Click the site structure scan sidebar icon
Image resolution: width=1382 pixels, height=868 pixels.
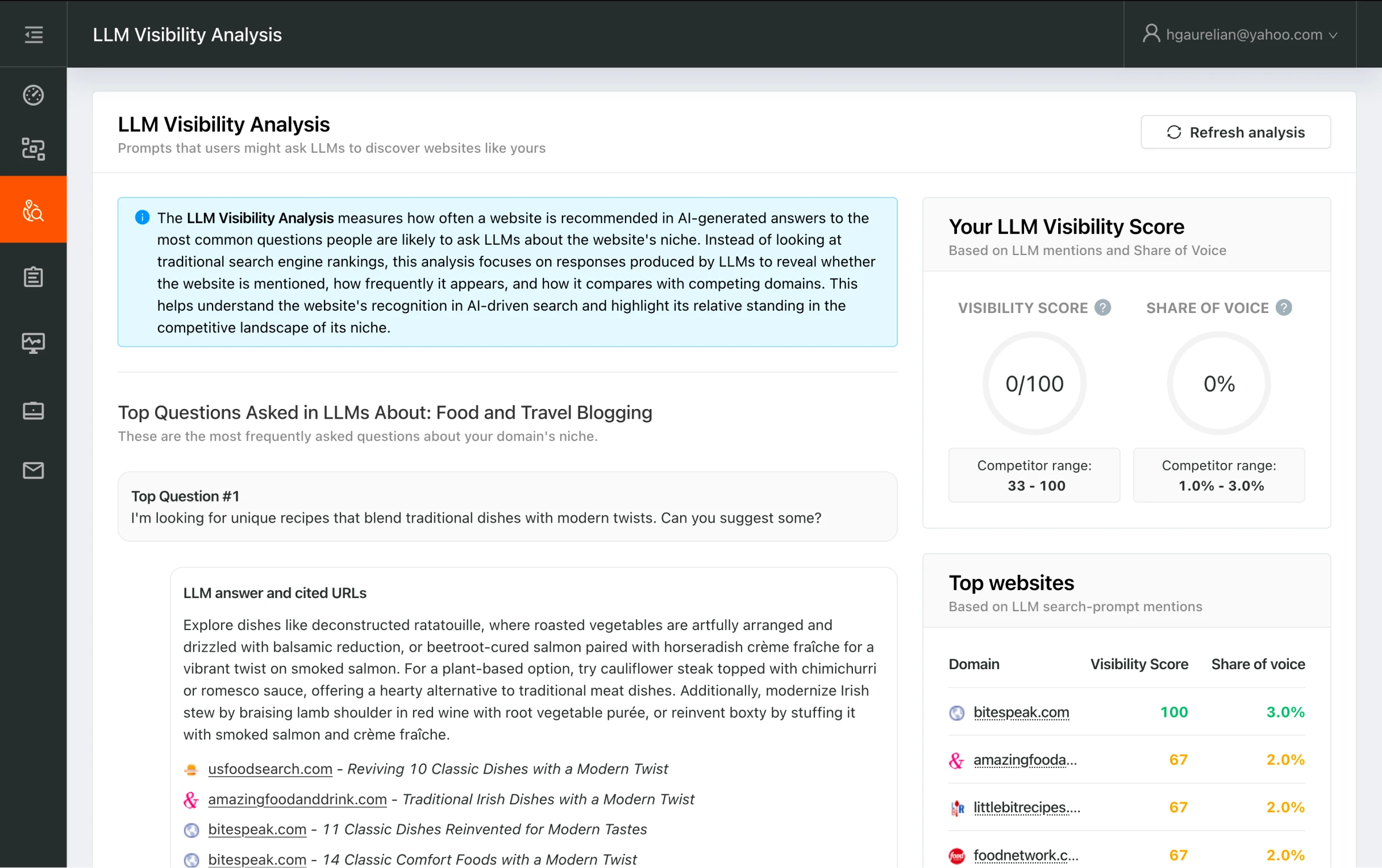click(x=34, y=149)
